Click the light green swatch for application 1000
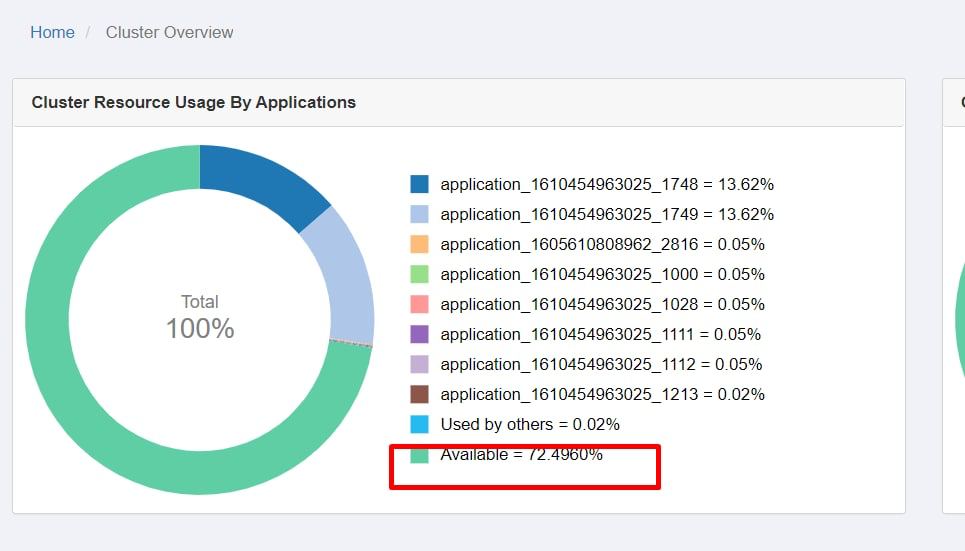965x551 pixels. click(420, 274)
